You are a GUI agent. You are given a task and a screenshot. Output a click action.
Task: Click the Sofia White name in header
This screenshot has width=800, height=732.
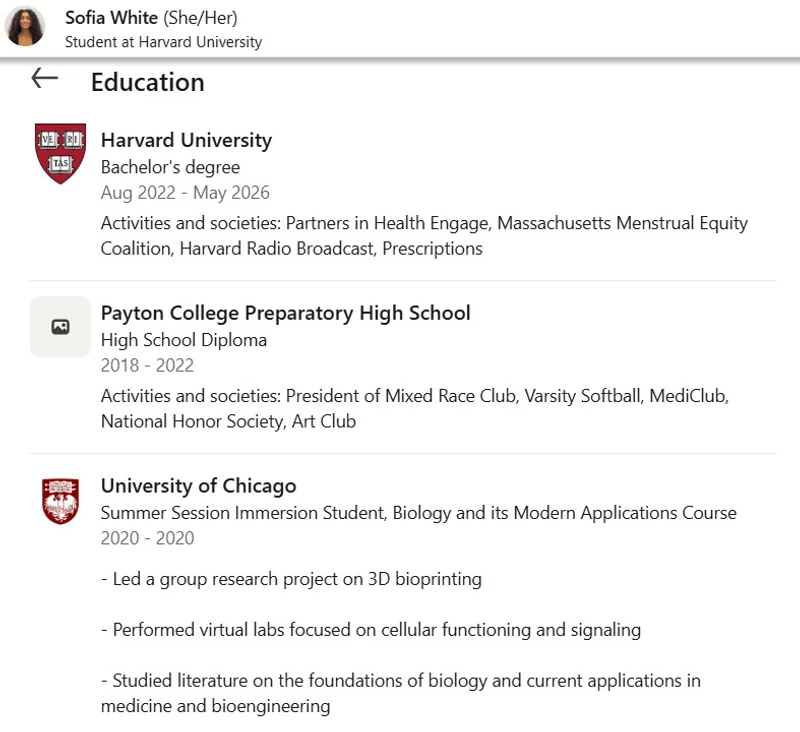(111, 18)
